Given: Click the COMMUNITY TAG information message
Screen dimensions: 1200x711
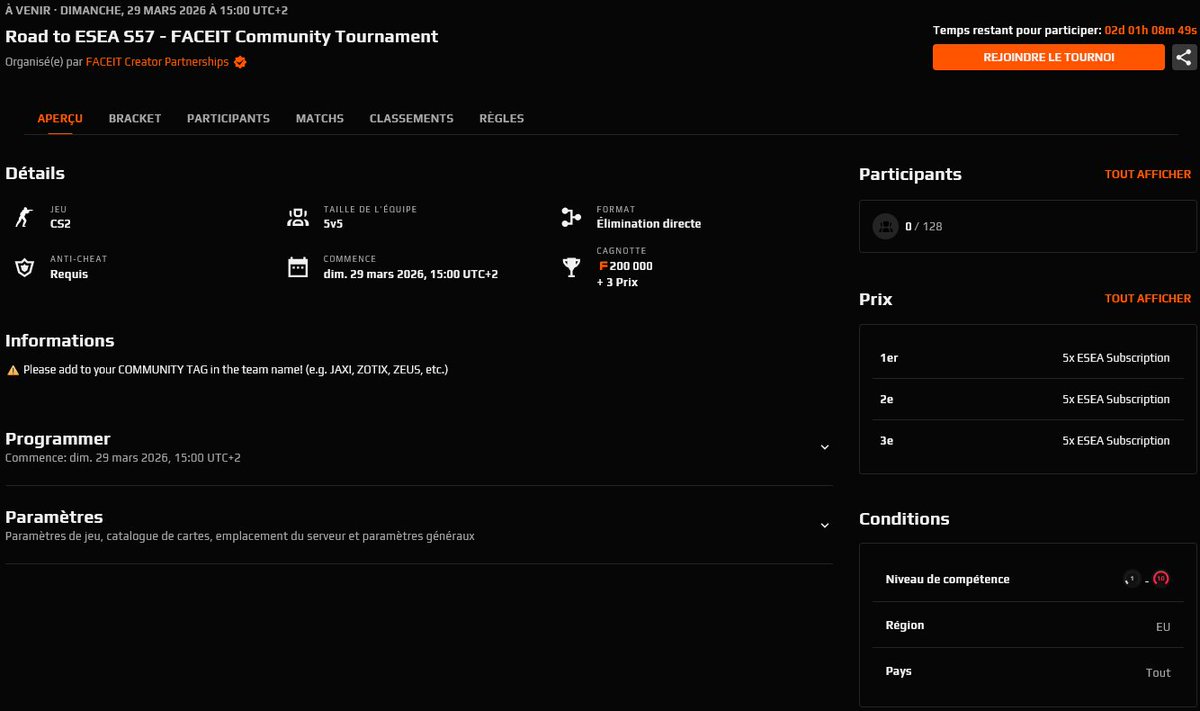Looking at the screenshot, I should 236,370.
